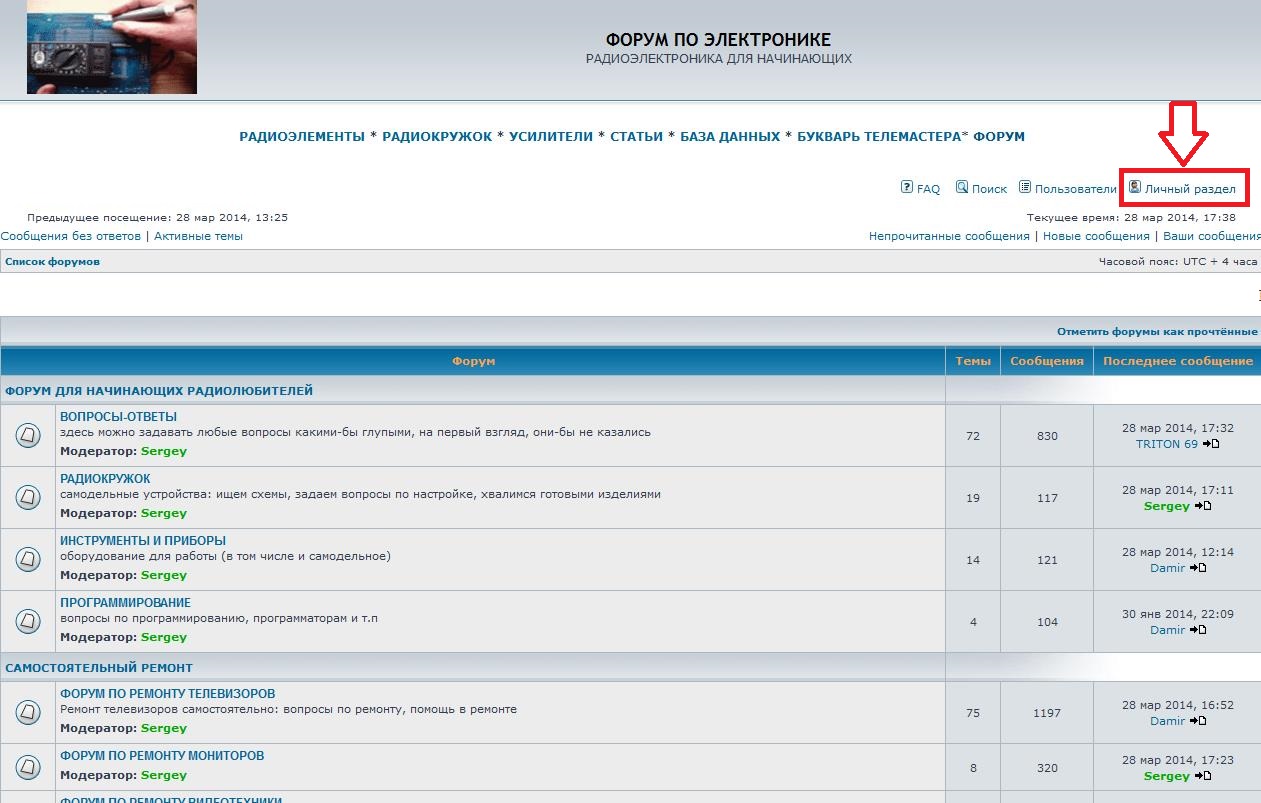Screen dimensions: 1261x803
Task: Open УСИЛИТЕЛИ navigation item
Action: point(551,137)
